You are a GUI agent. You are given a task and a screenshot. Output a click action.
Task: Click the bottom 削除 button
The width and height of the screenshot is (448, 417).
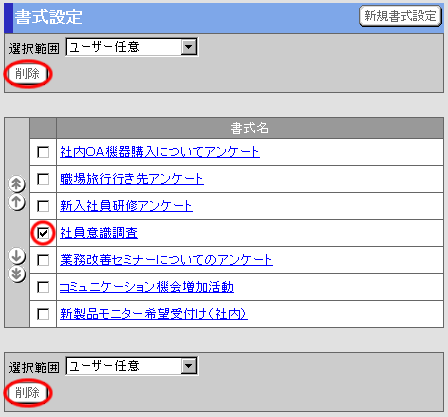pyautogui.click(x=28, y=393)
